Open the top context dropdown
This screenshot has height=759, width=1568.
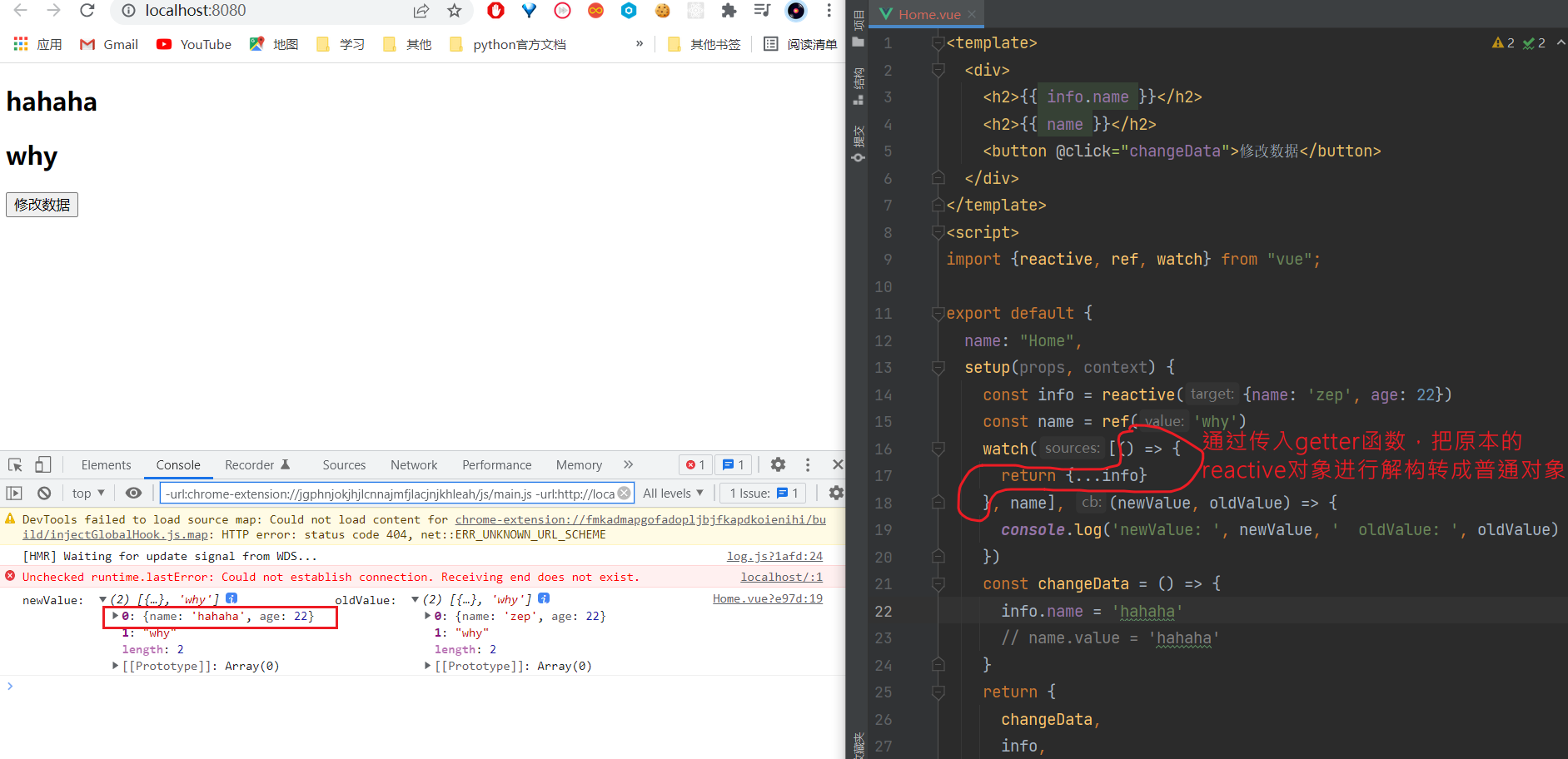pos(88,493)
